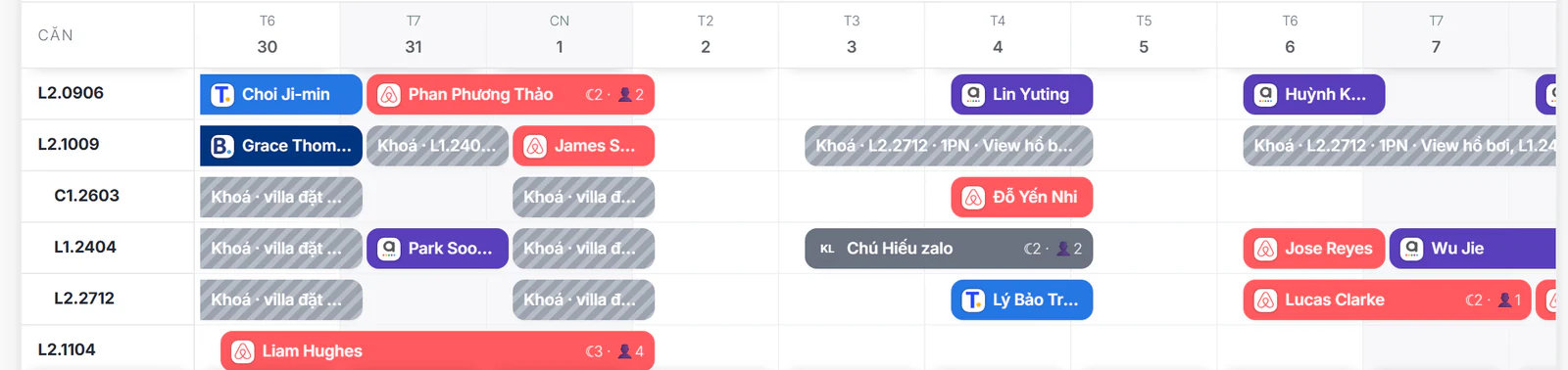Select room row L2.0906
The image size is (1568, 370).
pyautogui.click(x=108, y=94)
